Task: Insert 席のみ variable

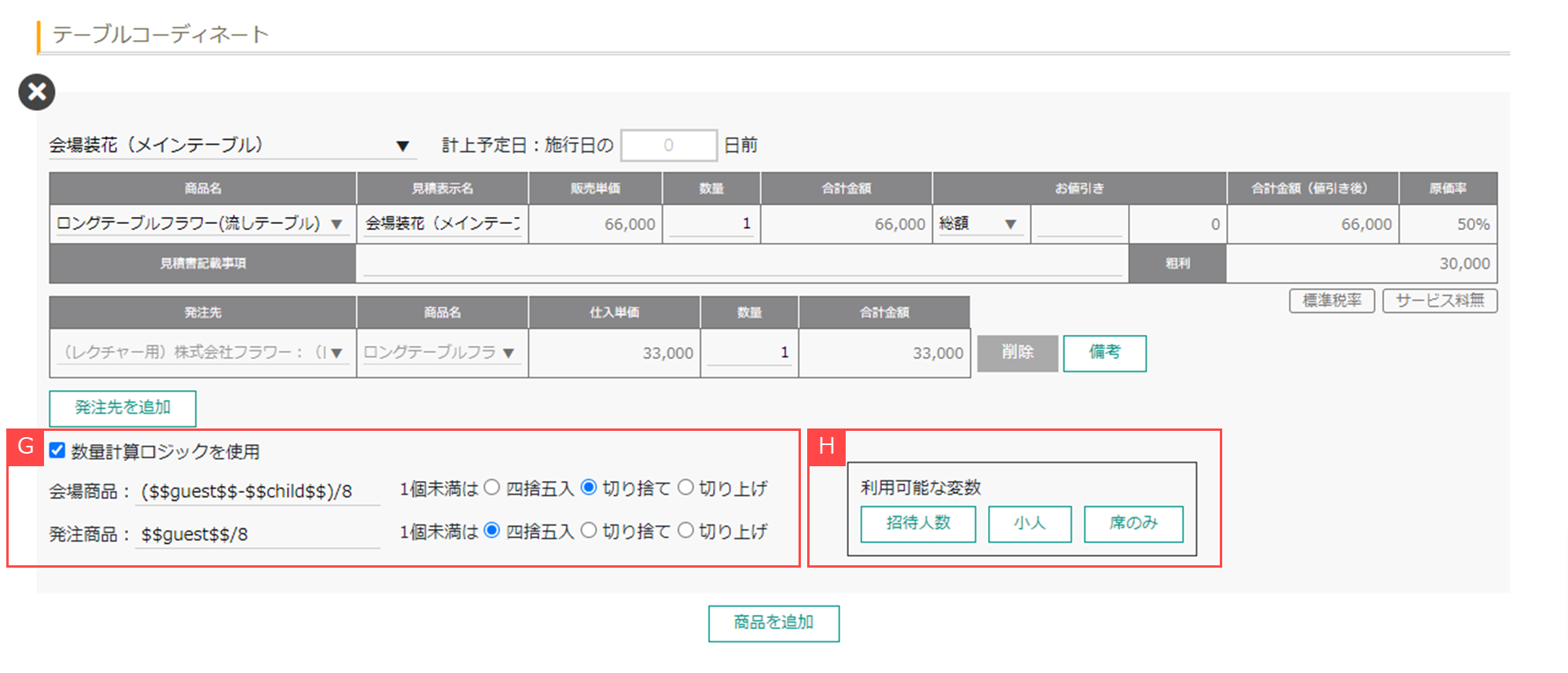Action: pyautogui.click(x=1133, y=524)
